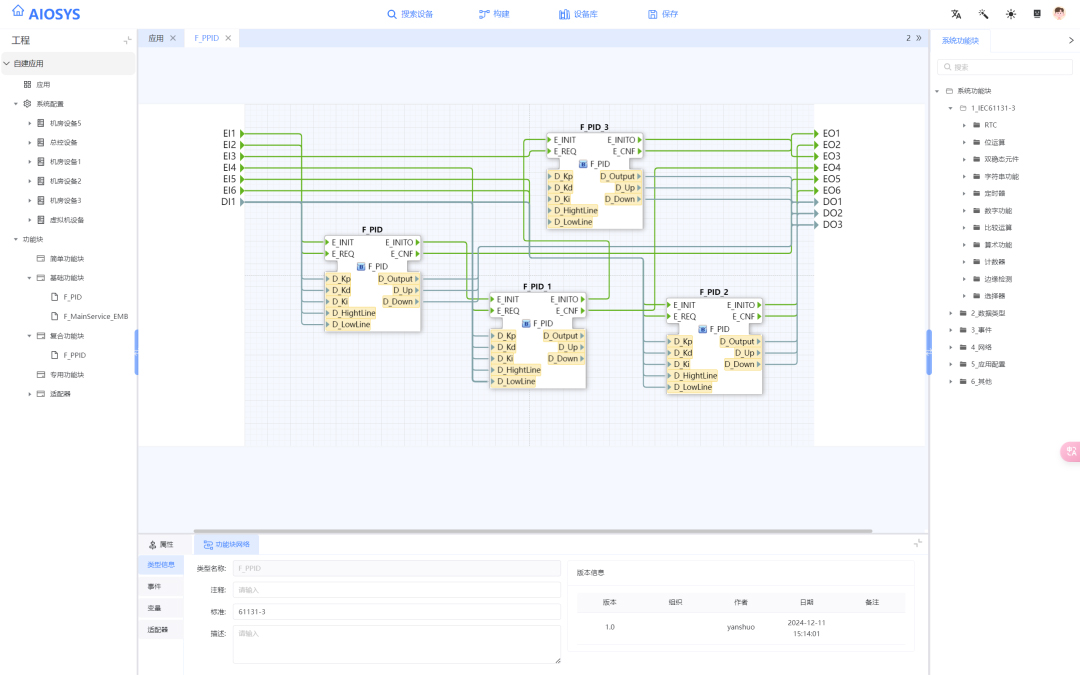The width and height of the screenshot is (1080, 675).
Task: Click the 保存 save icon
Action: pos(652,14)
